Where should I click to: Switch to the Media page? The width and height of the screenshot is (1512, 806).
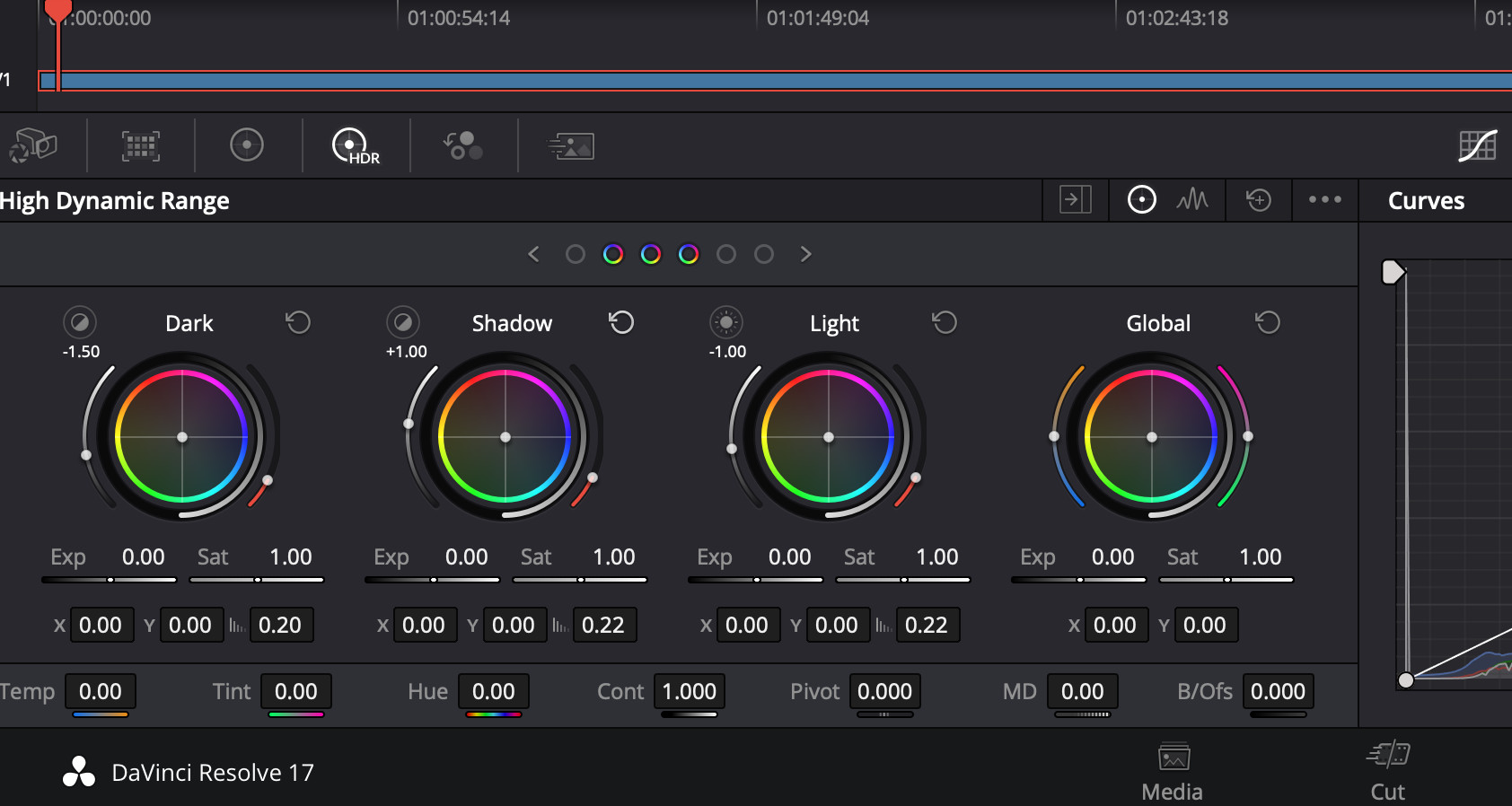coord(1173,772)
